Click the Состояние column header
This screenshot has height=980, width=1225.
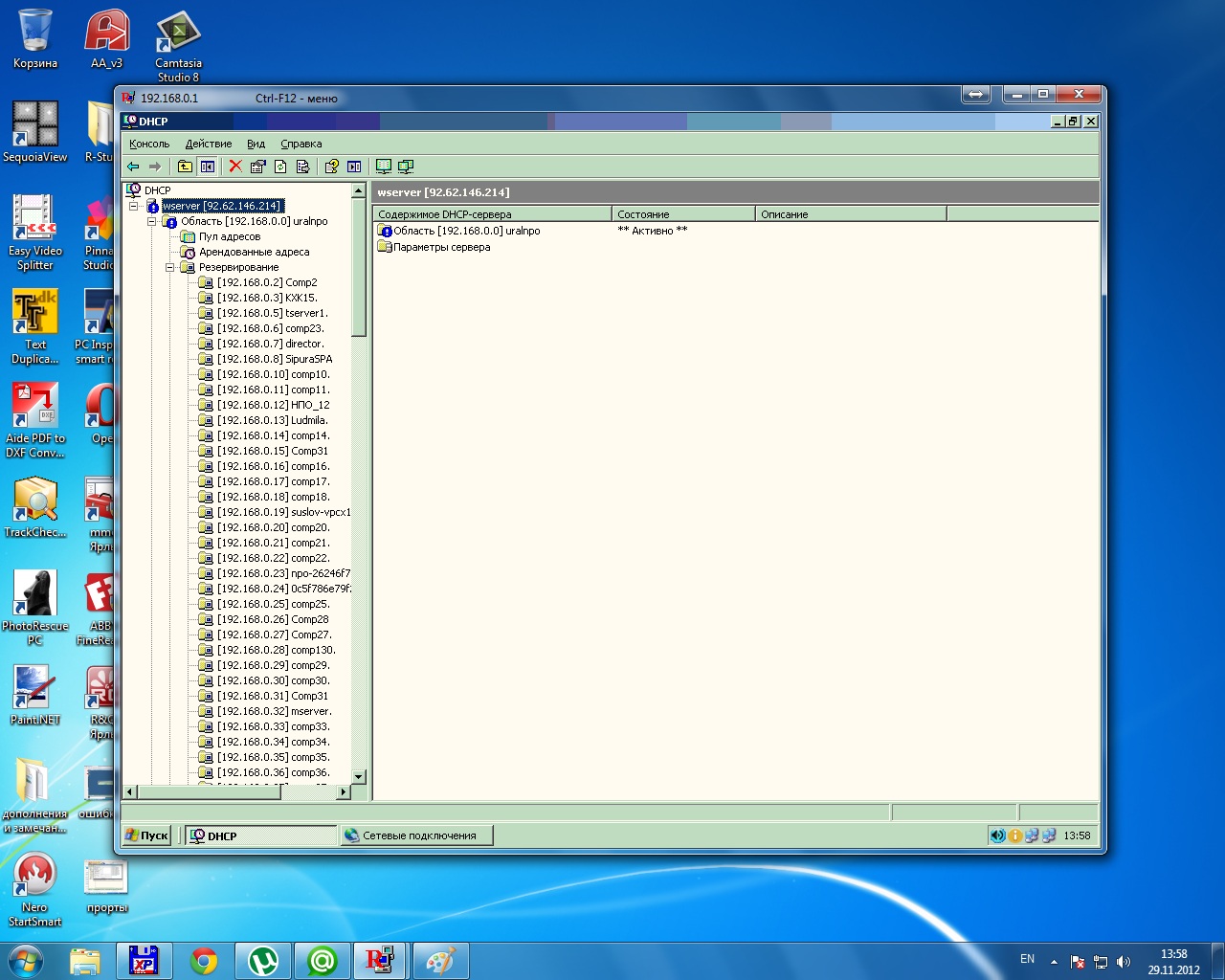[x=682, y=214]
